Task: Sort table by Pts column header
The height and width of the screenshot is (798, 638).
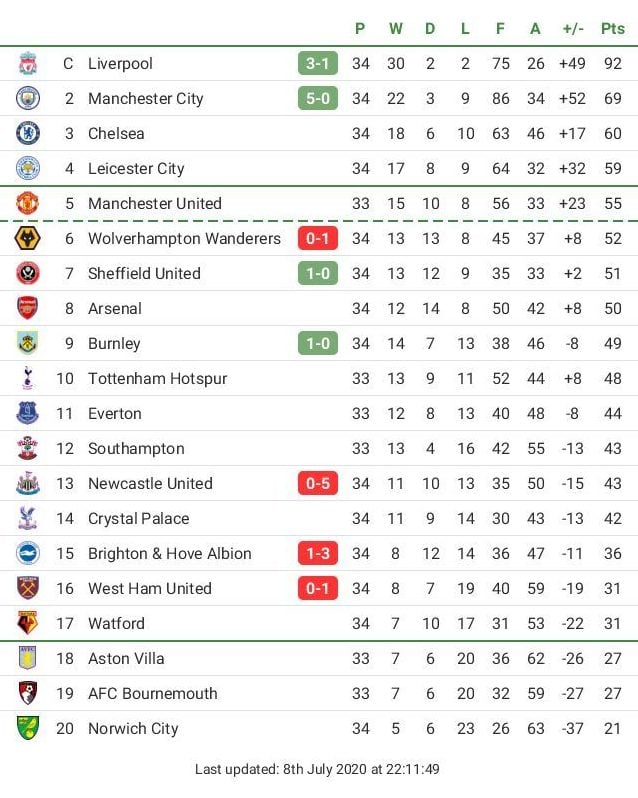Action: point(612,28)
